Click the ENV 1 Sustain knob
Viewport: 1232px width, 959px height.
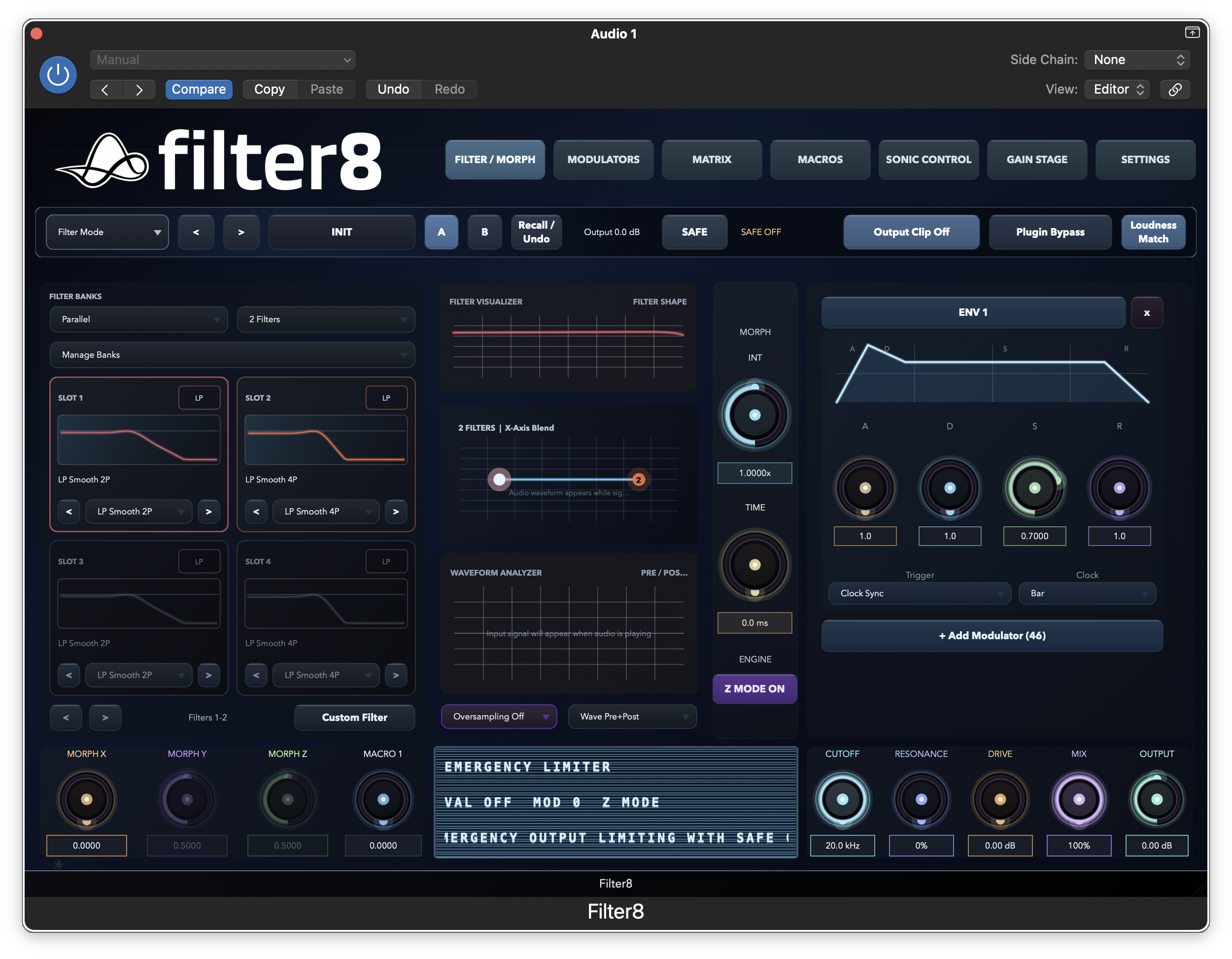point(1034,488)
